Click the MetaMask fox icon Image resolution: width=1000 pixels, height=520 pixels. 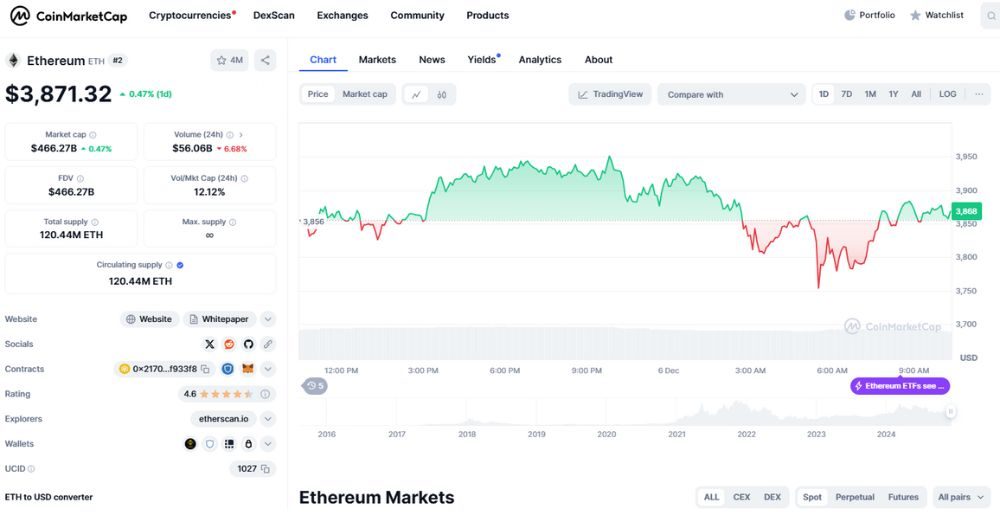point(248,369)
